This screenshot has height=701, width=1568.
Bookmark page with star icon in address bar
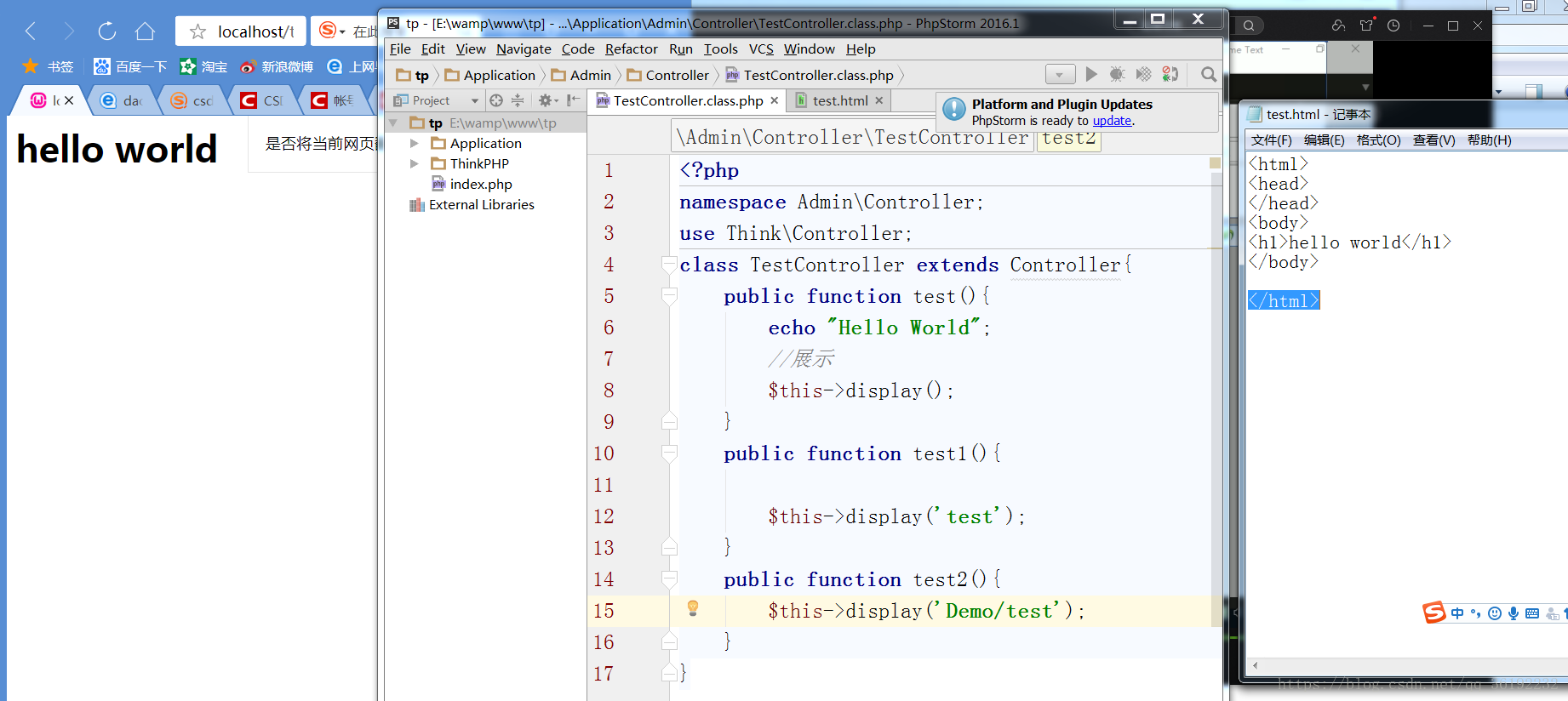(197, 31)
